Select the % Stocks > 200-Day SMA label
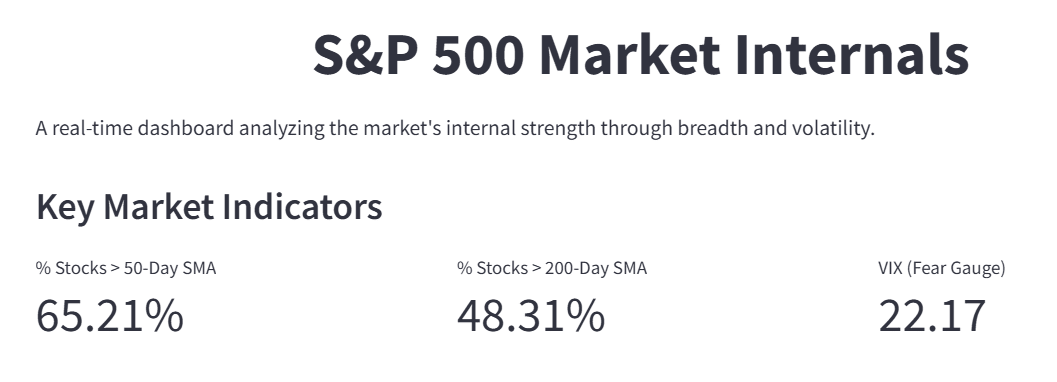 click(551, 268)
